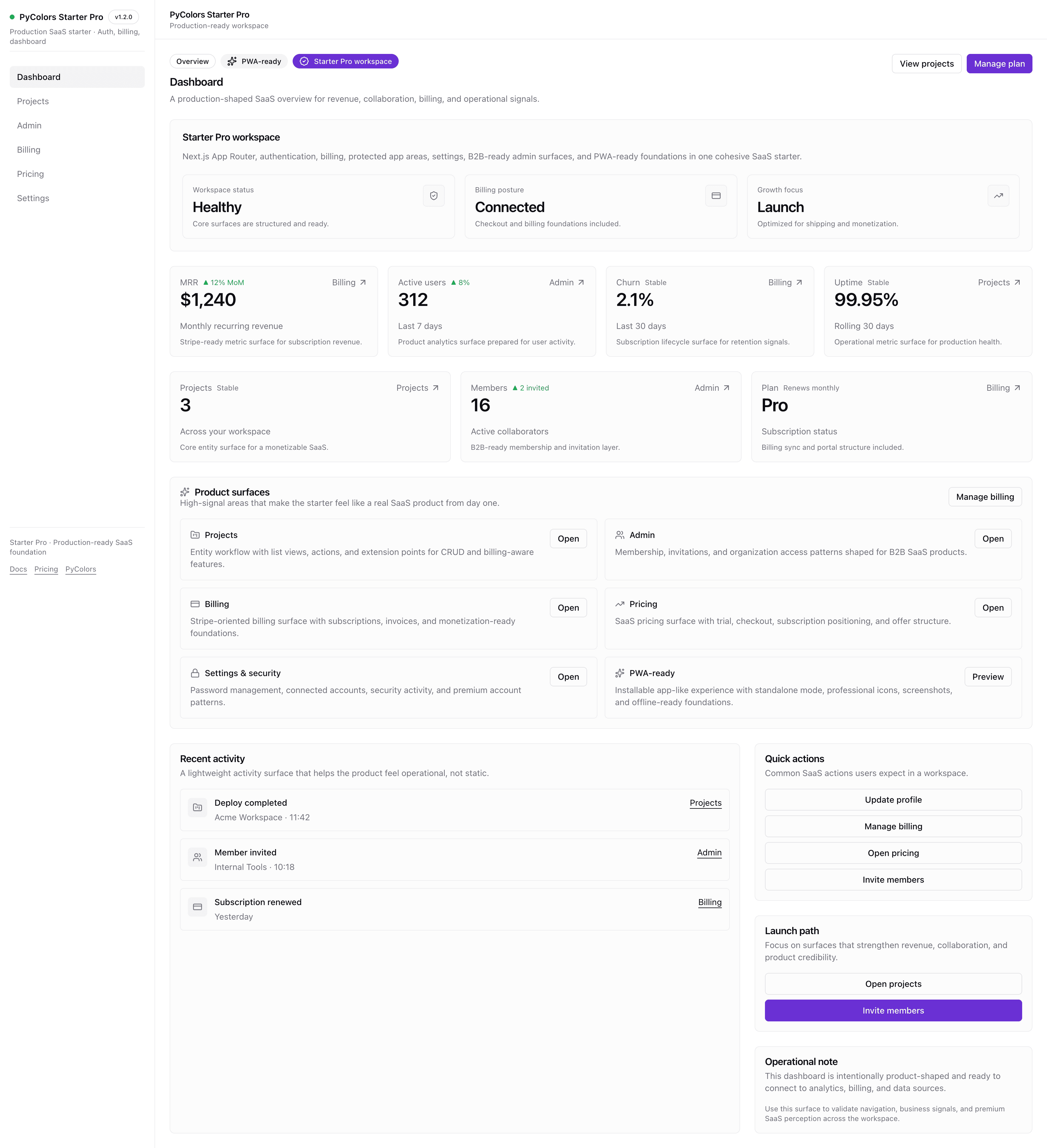This screenshot has width=1047, height=1148.
Task: Click the lock icon next to Settings & security
Action: click(195, 673)
